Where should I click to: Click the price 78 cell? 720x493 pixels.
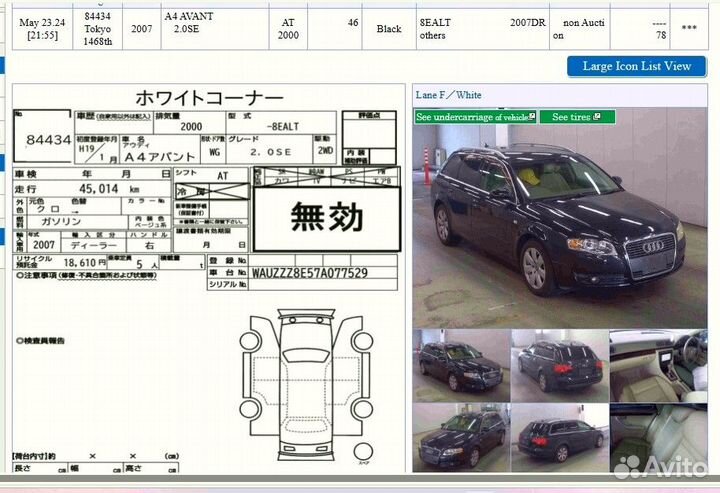[x=640, y=28]
